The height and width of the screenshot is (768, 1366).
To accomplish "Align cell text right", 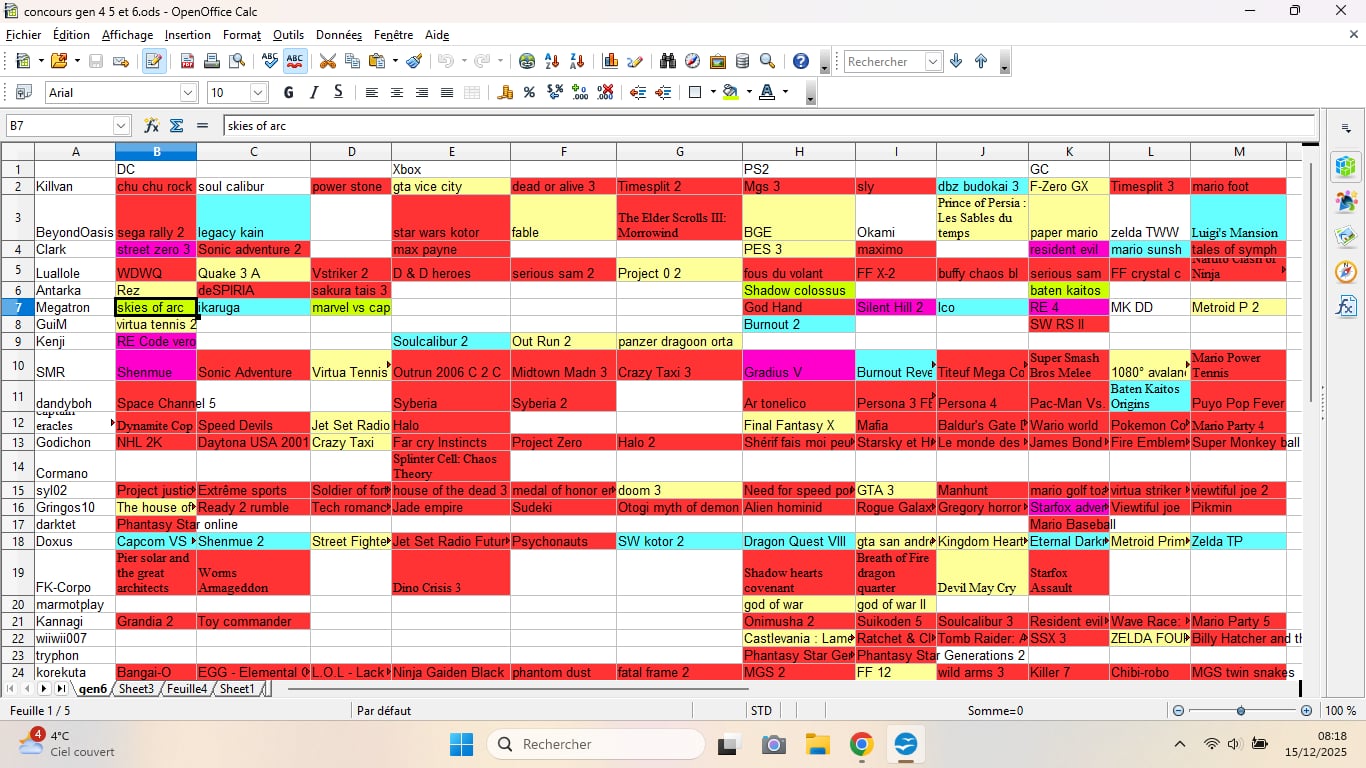I will click(422, 92).
